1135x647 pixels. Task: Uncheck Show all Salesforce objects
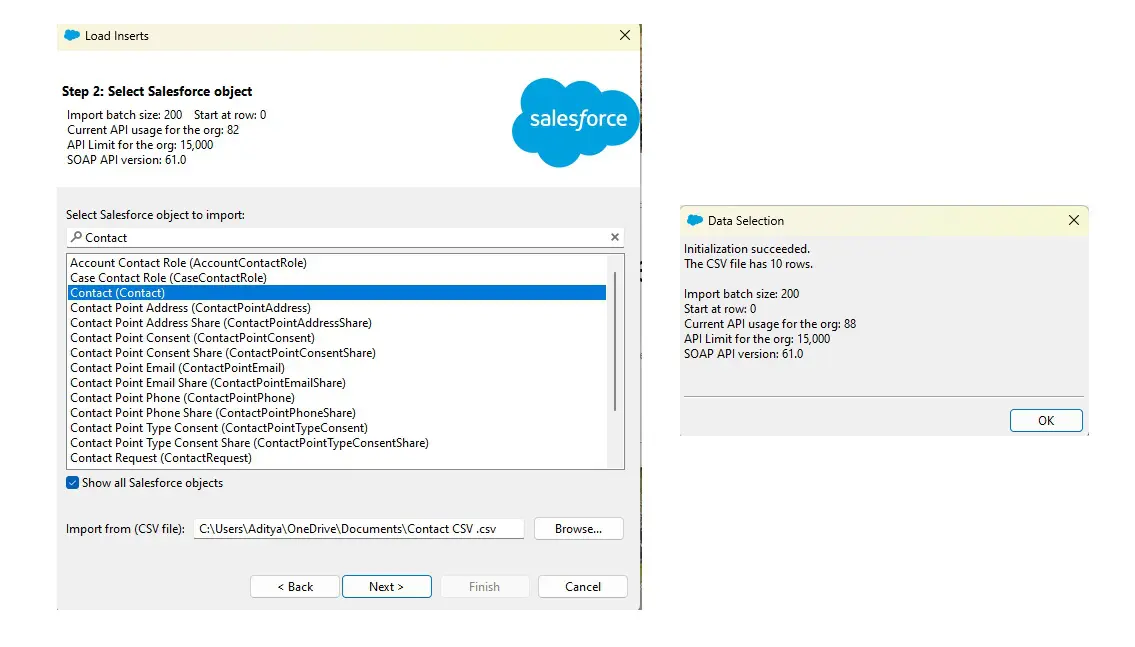tap(73, 483)
